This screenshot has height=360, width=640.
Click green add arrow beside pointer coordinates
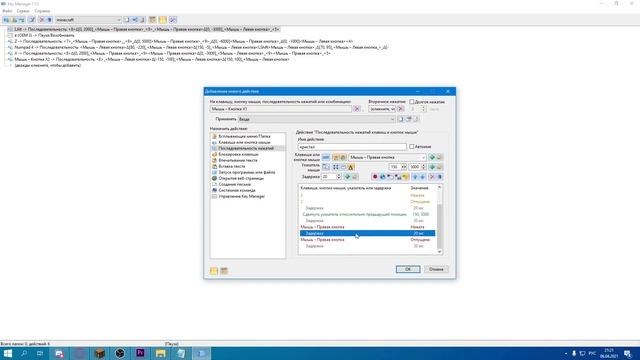(x=432, y=167)
